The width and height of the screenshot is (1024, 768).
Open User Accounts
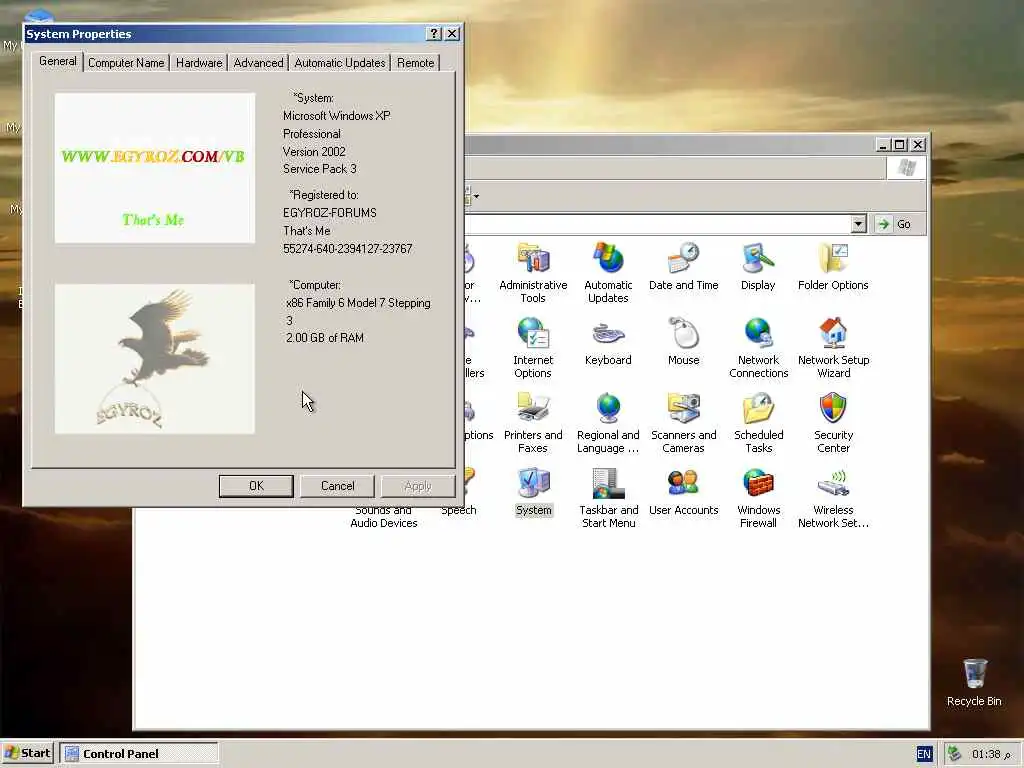tap(683, 492)
